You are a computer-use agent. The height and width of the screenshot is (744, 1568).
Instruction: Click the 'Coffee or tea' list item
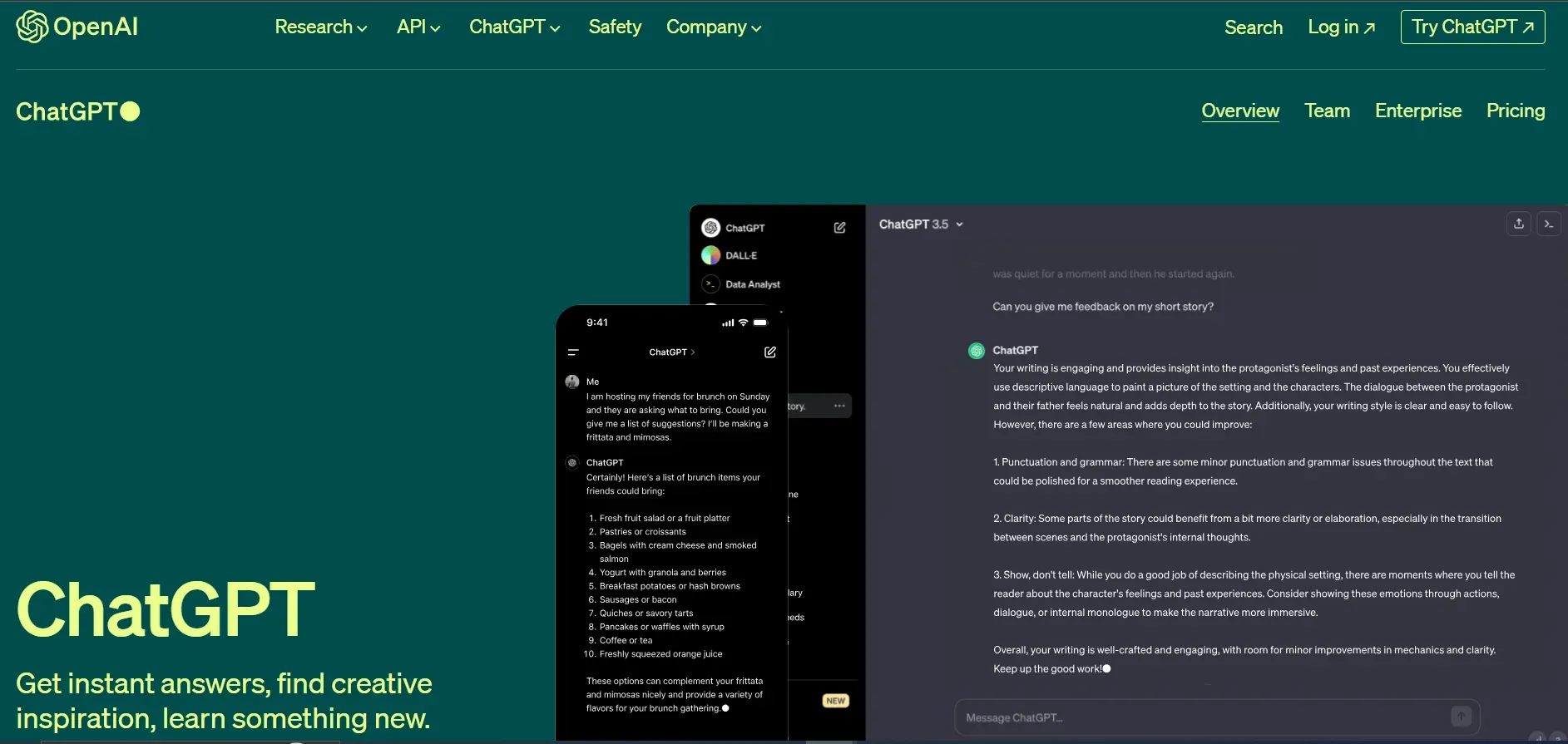626,641
